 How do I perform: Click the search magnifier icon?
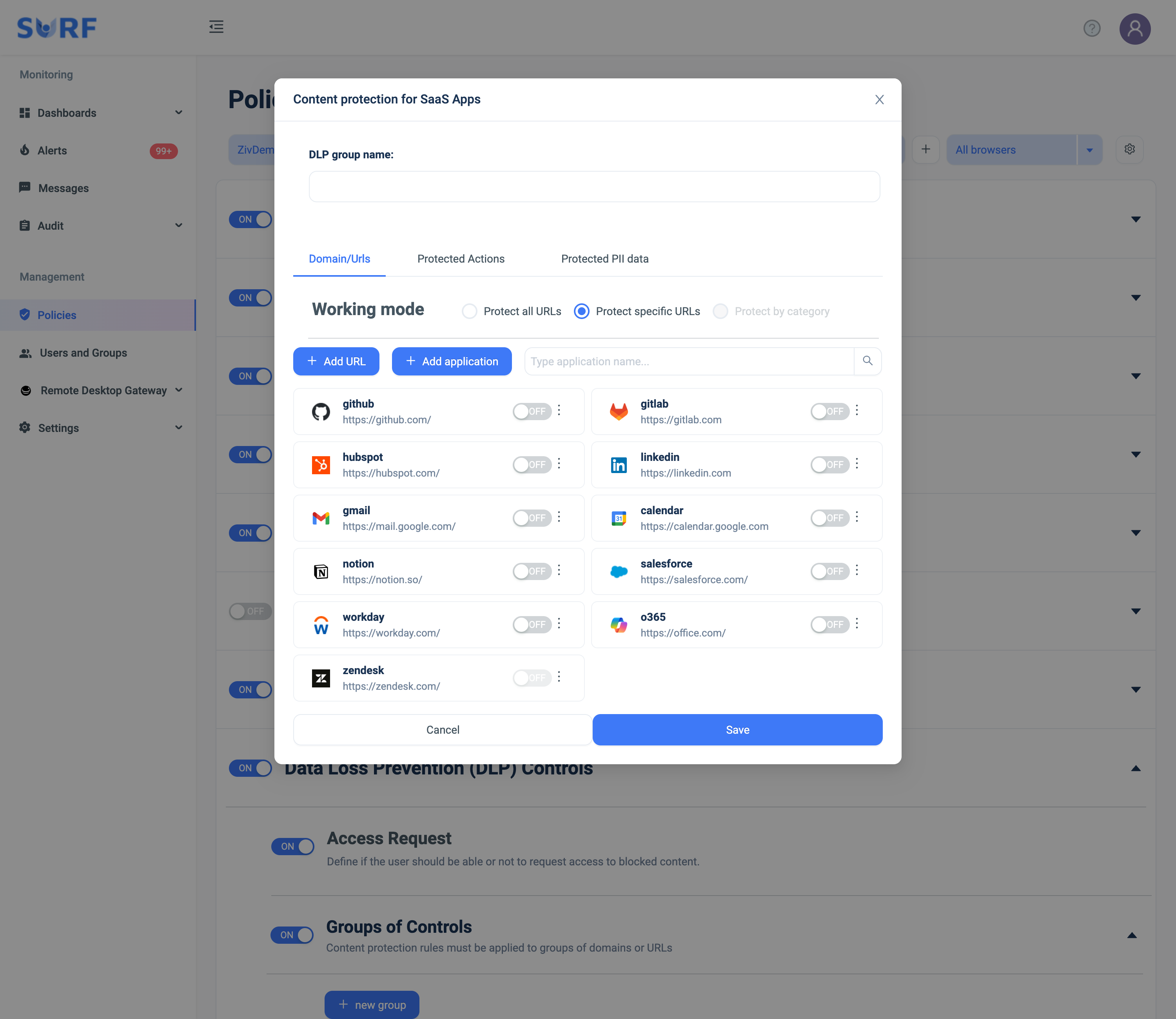pos(867,361)
